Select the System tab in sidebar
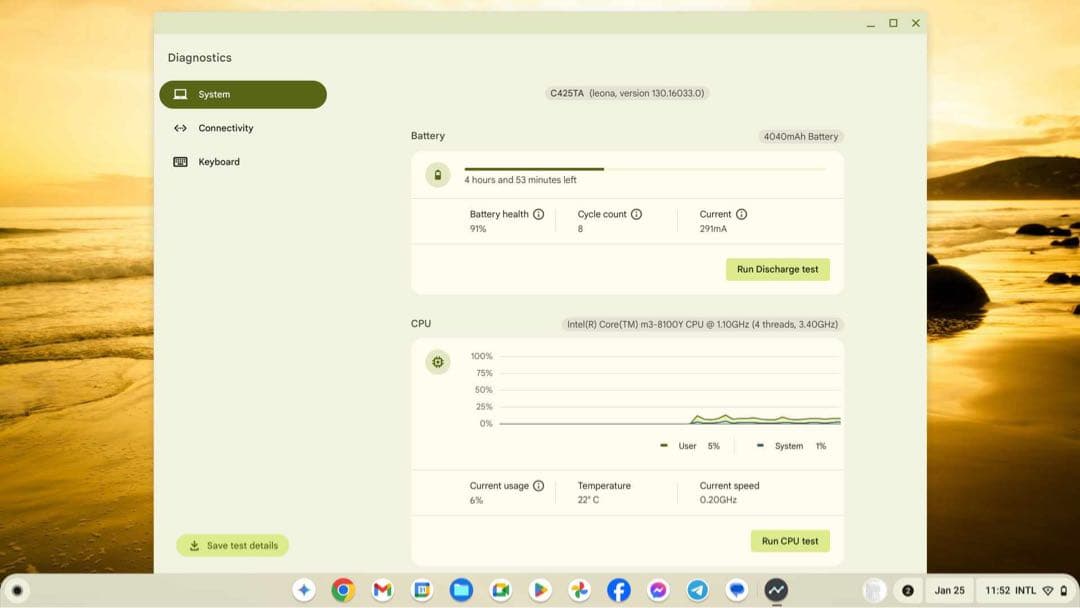 point(243,95)
